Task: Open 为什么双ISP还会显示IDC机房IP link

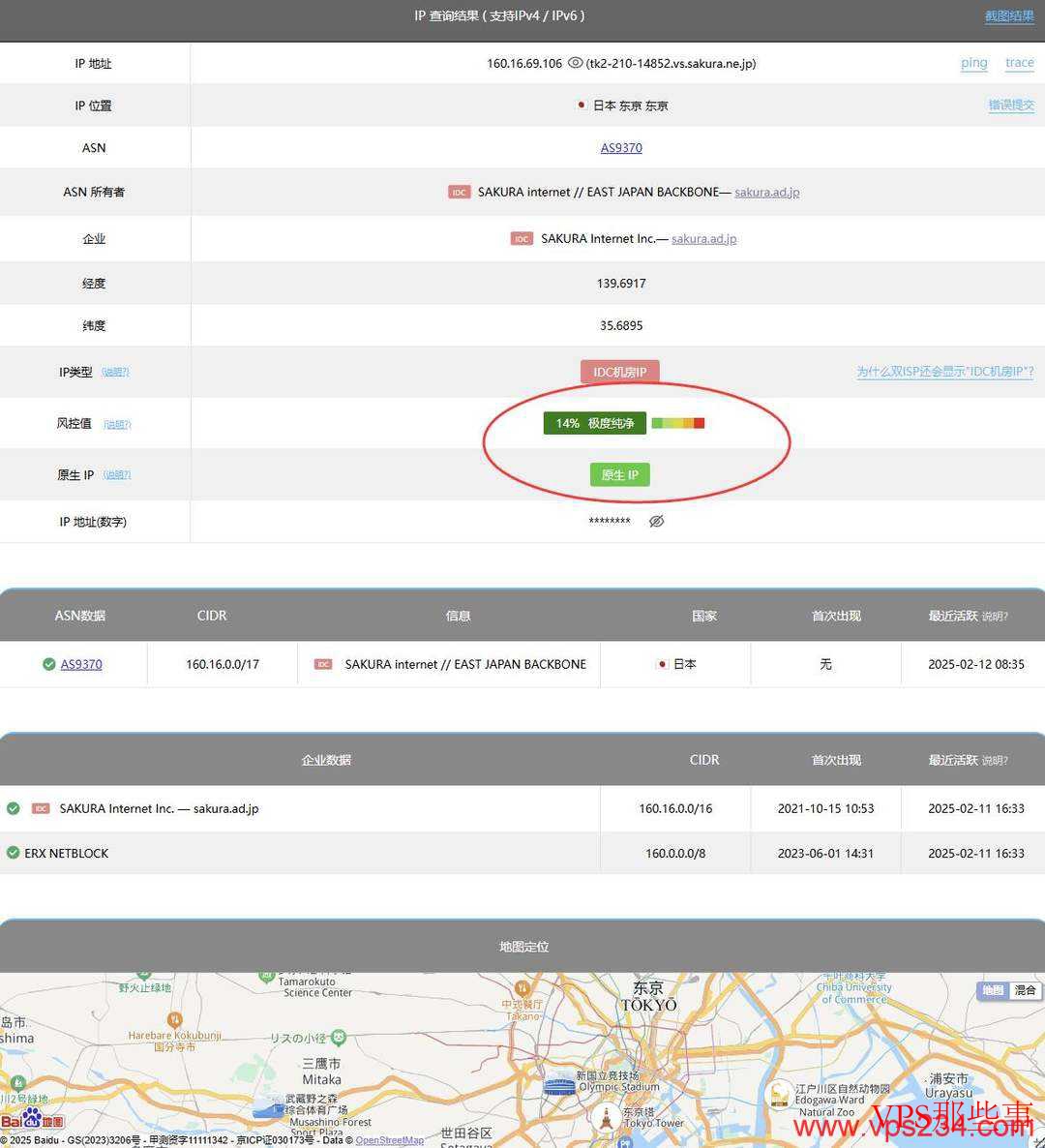Action: tap(945, 372)
